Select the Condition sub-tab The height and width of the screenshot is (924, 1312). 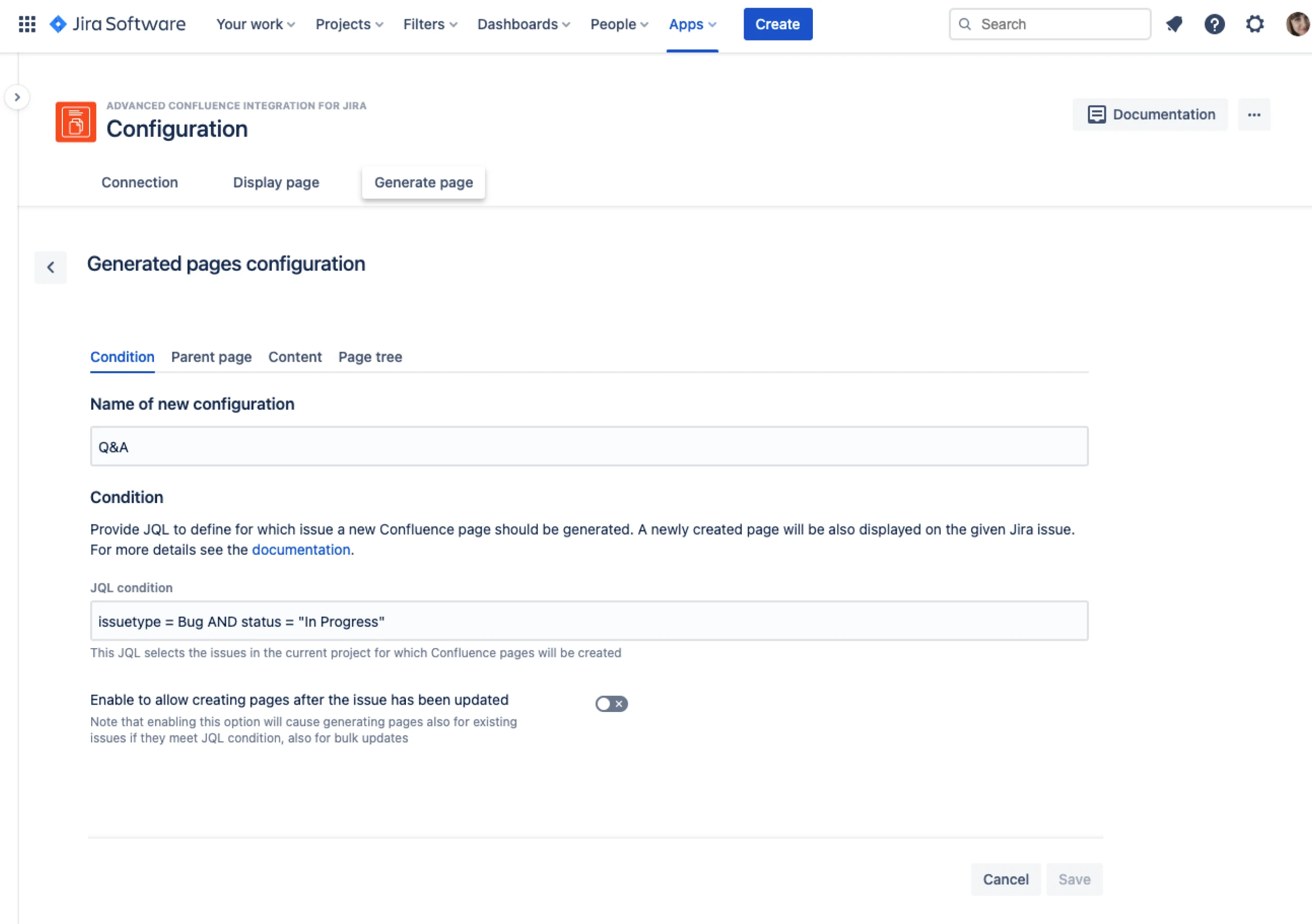[122, 358]
